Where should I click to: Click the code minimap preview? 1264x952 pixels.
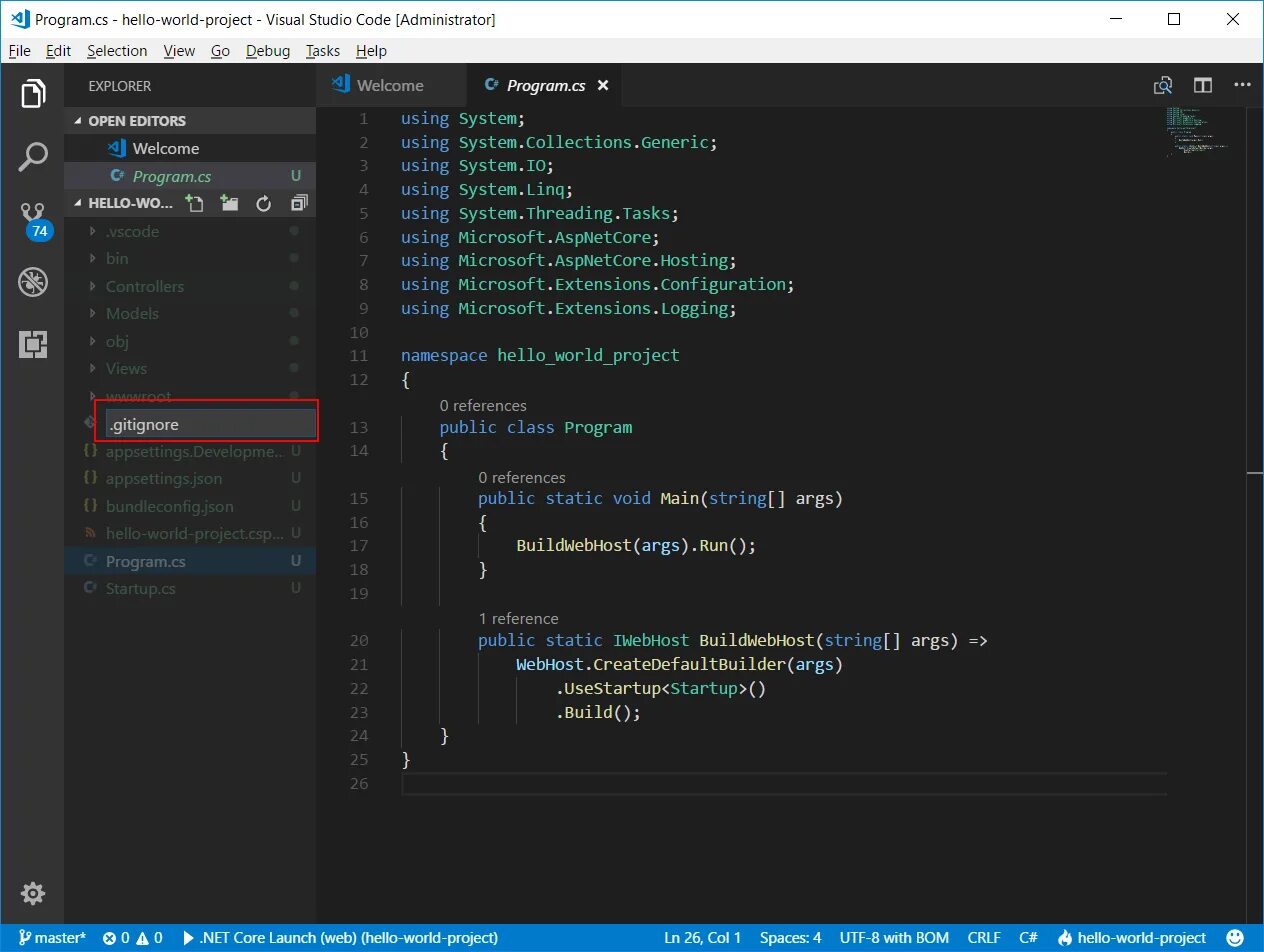click(1198, 131)
